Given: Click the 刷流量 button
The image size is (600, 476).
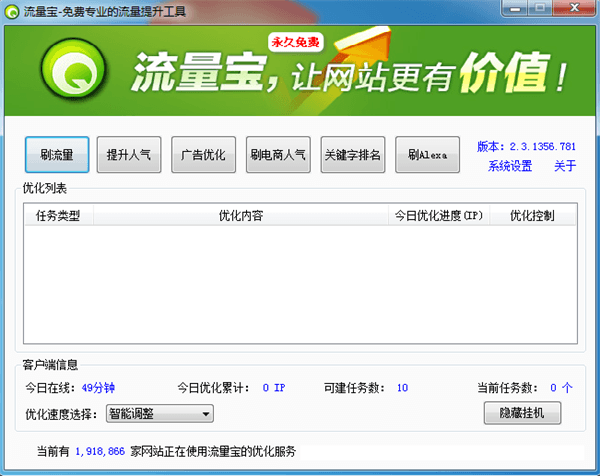Looking at the screenshot, I should tap(57, 155).
